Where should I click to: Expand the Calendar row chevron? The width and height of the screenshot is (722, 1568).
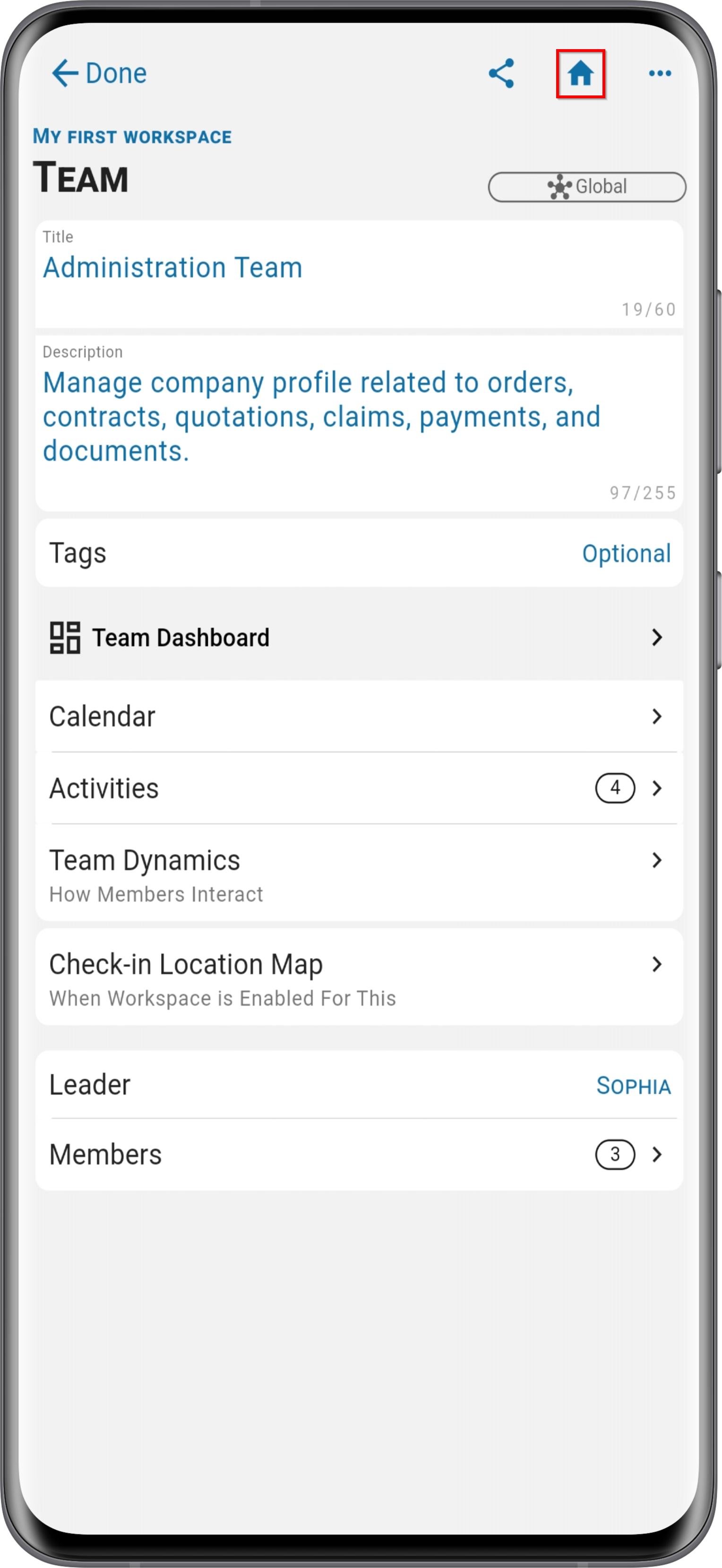(x=657, y=716)
